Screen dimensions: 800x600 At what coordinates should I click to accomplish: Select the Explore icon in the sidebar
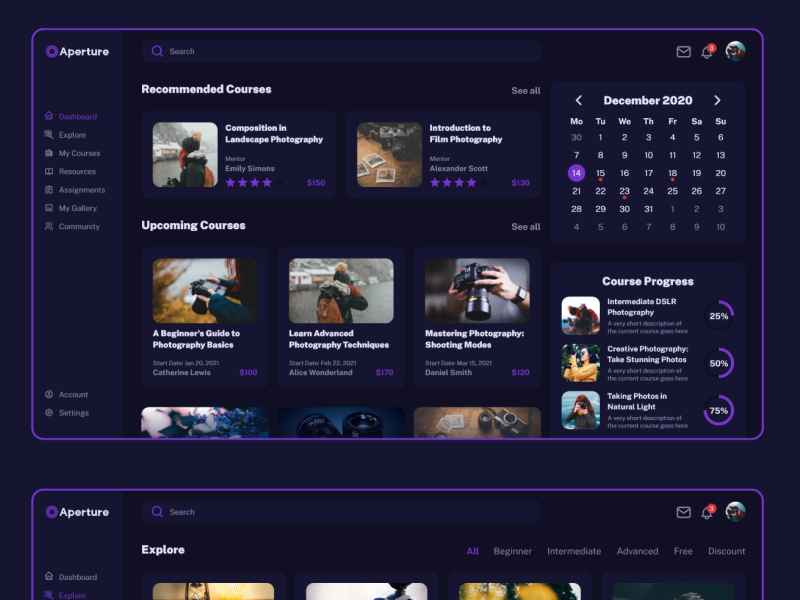click(x=49, y=134)
